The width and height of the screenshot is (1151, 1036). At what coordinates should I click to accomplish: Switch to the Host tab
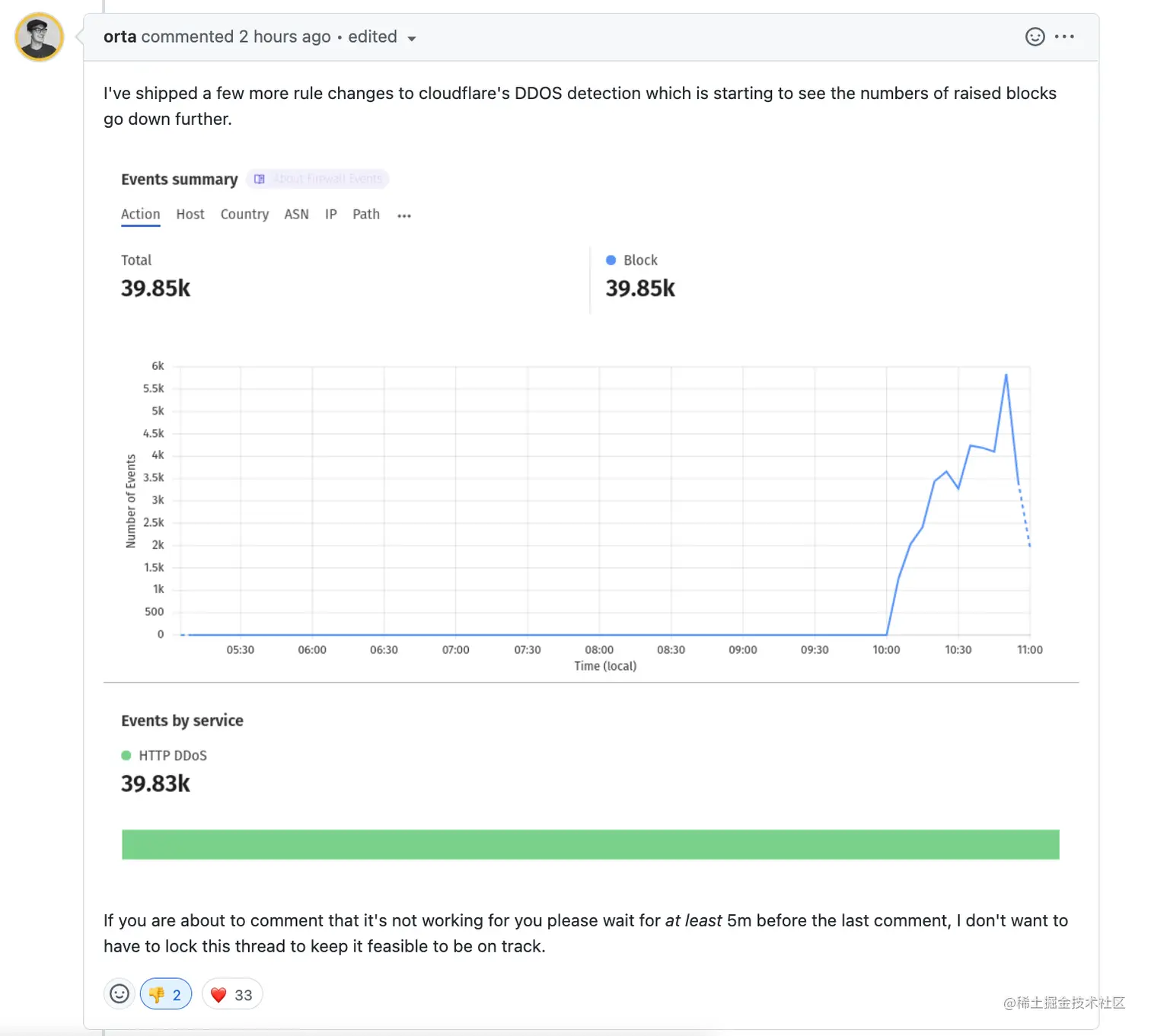point(190,215)
